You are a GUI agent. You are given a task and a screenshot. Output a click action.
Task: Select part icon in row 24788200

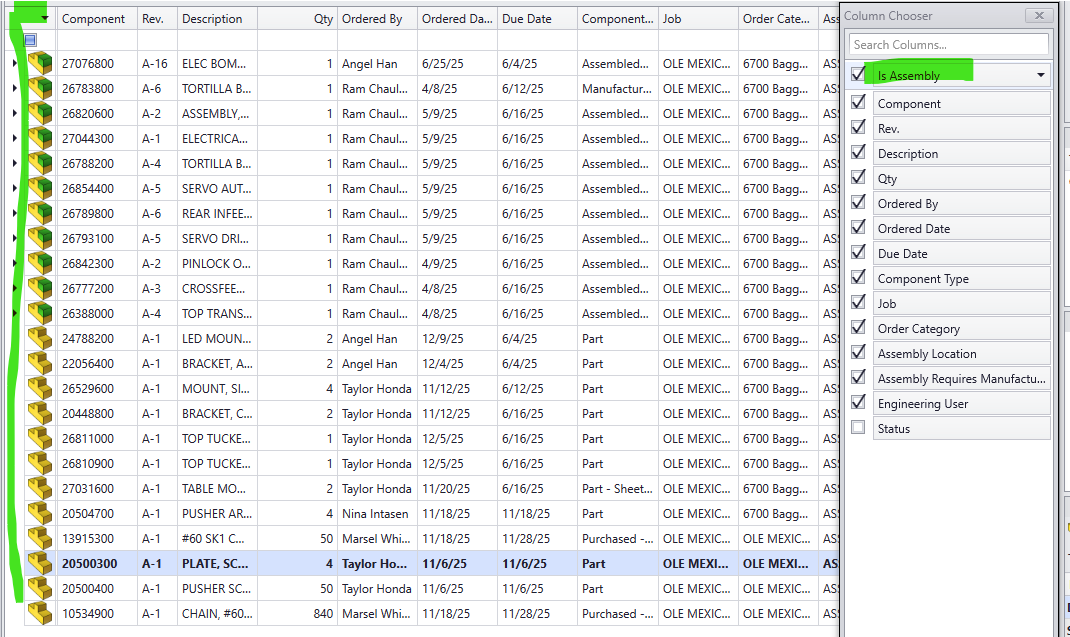pyautogui.click(x=40, y=339)
